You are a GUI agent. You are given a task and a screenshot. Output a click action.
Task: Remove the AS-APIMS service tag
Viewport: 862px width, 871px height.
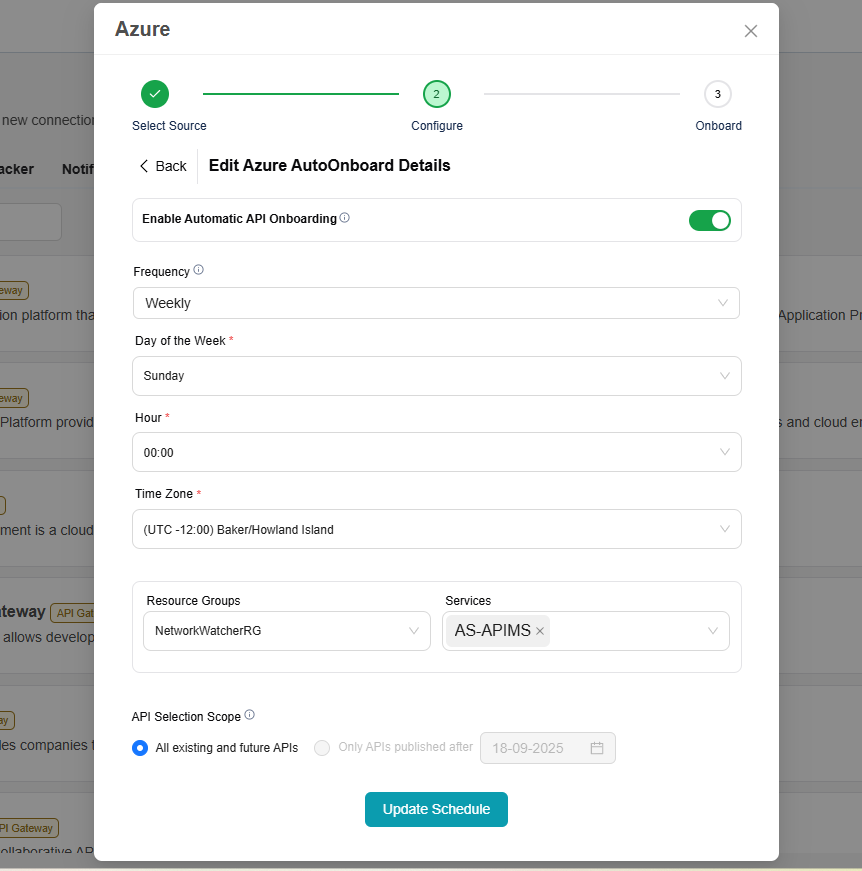(x=540, y=631)
